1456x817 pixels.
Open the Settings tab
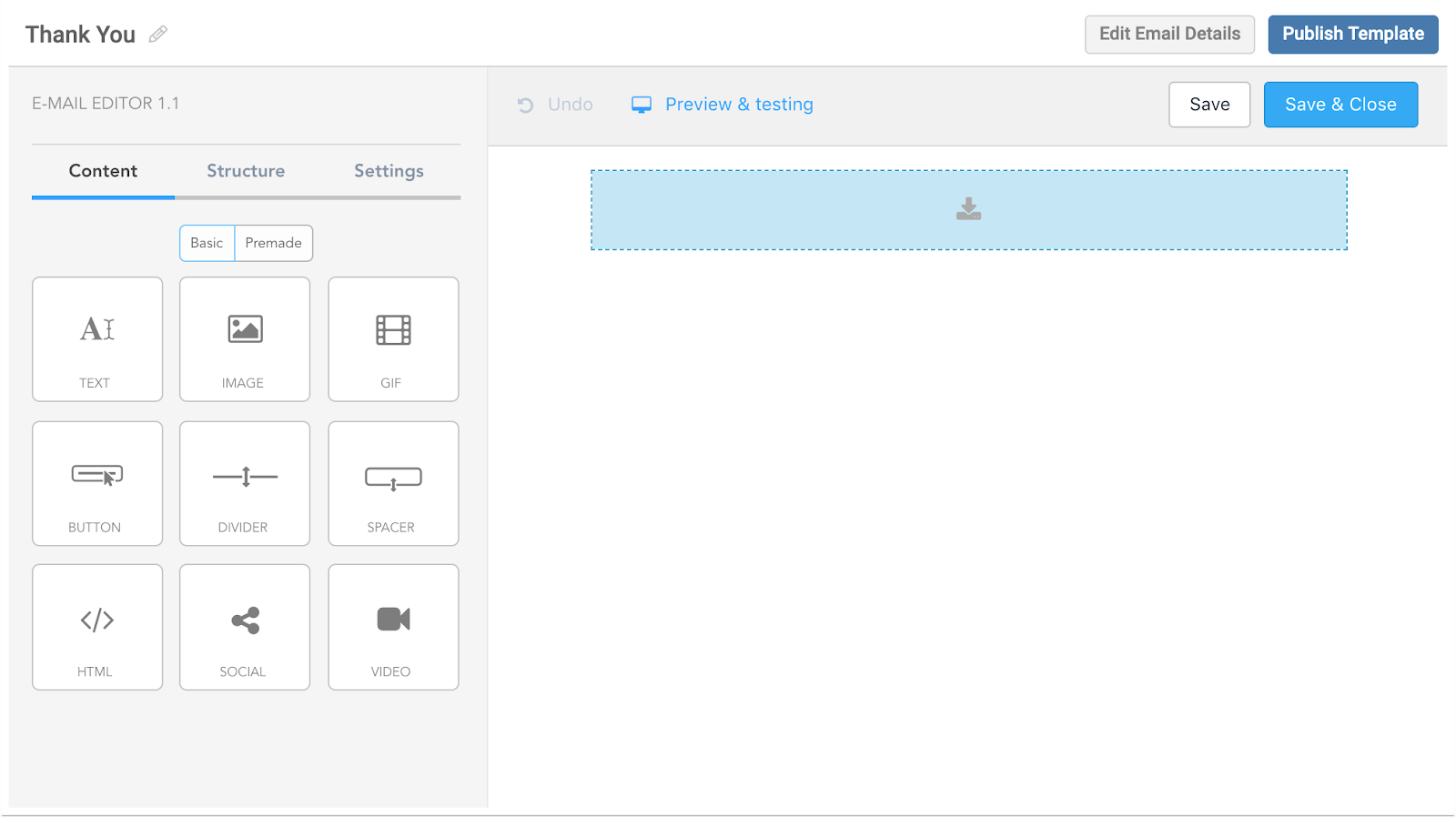(389, 171)
